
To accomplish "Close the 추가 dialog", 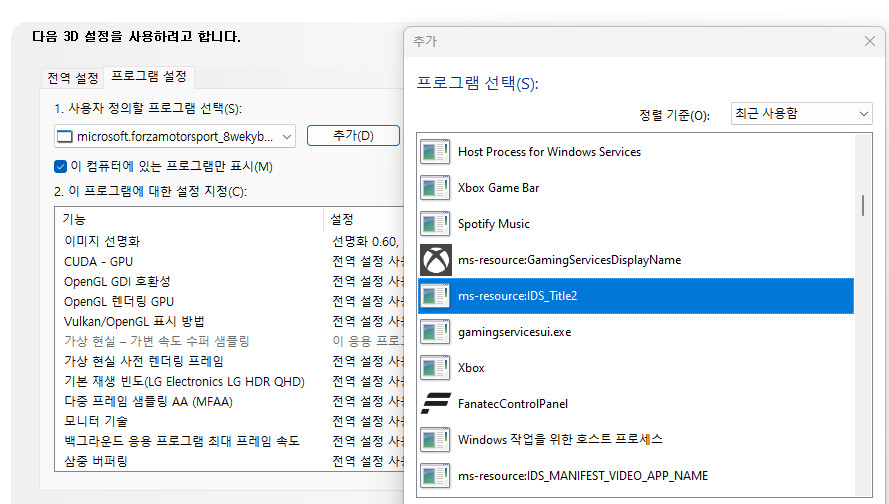I will 869,41.
